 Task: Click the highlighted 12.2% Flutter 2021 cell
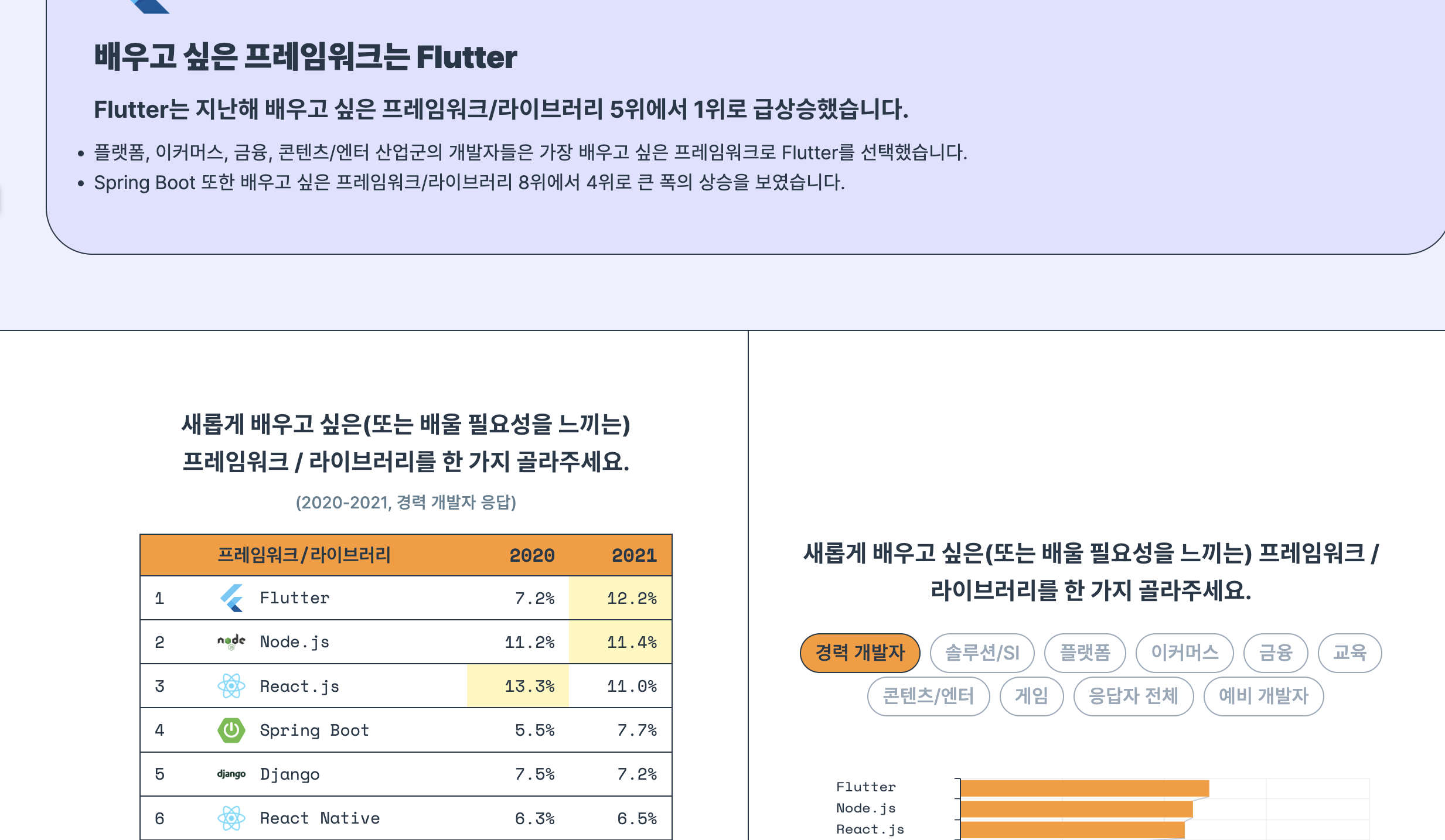(621, 598)
